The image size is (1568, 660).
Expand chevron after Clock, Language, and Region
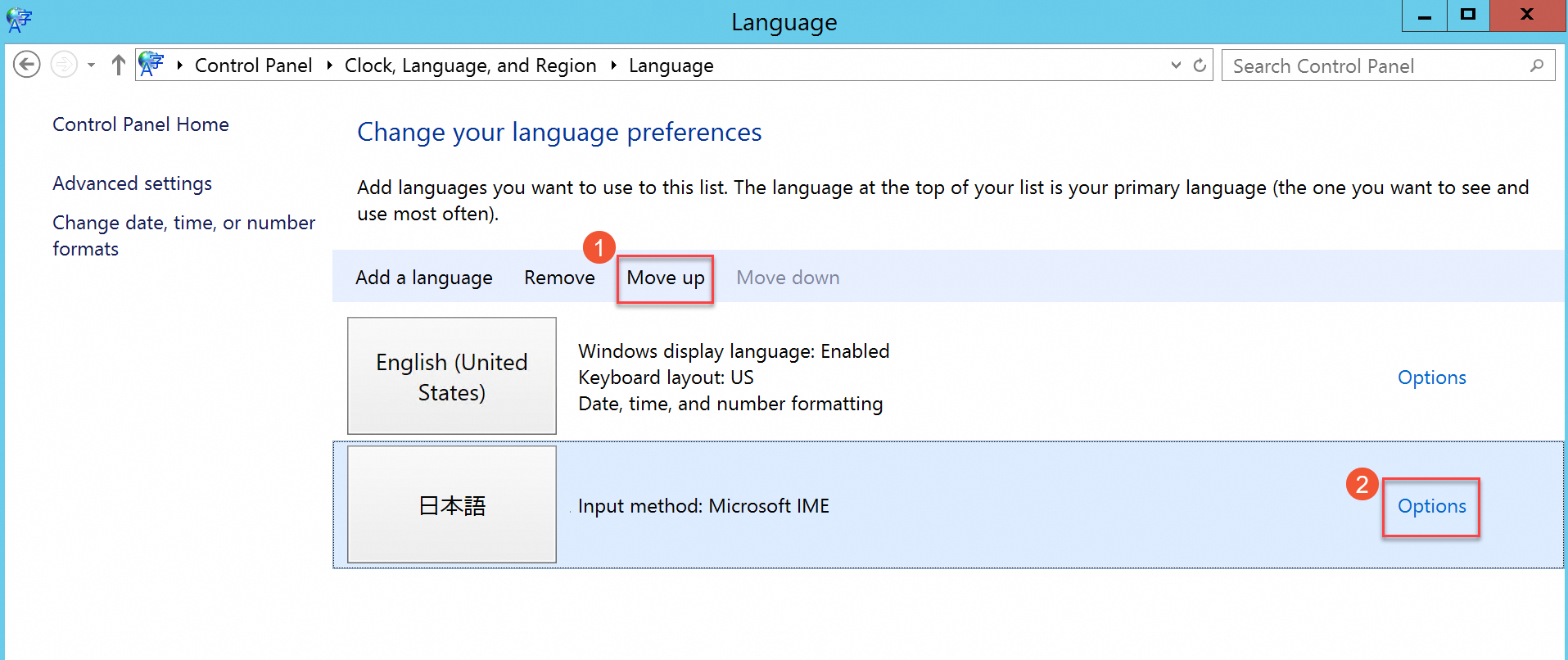[613, 66]
